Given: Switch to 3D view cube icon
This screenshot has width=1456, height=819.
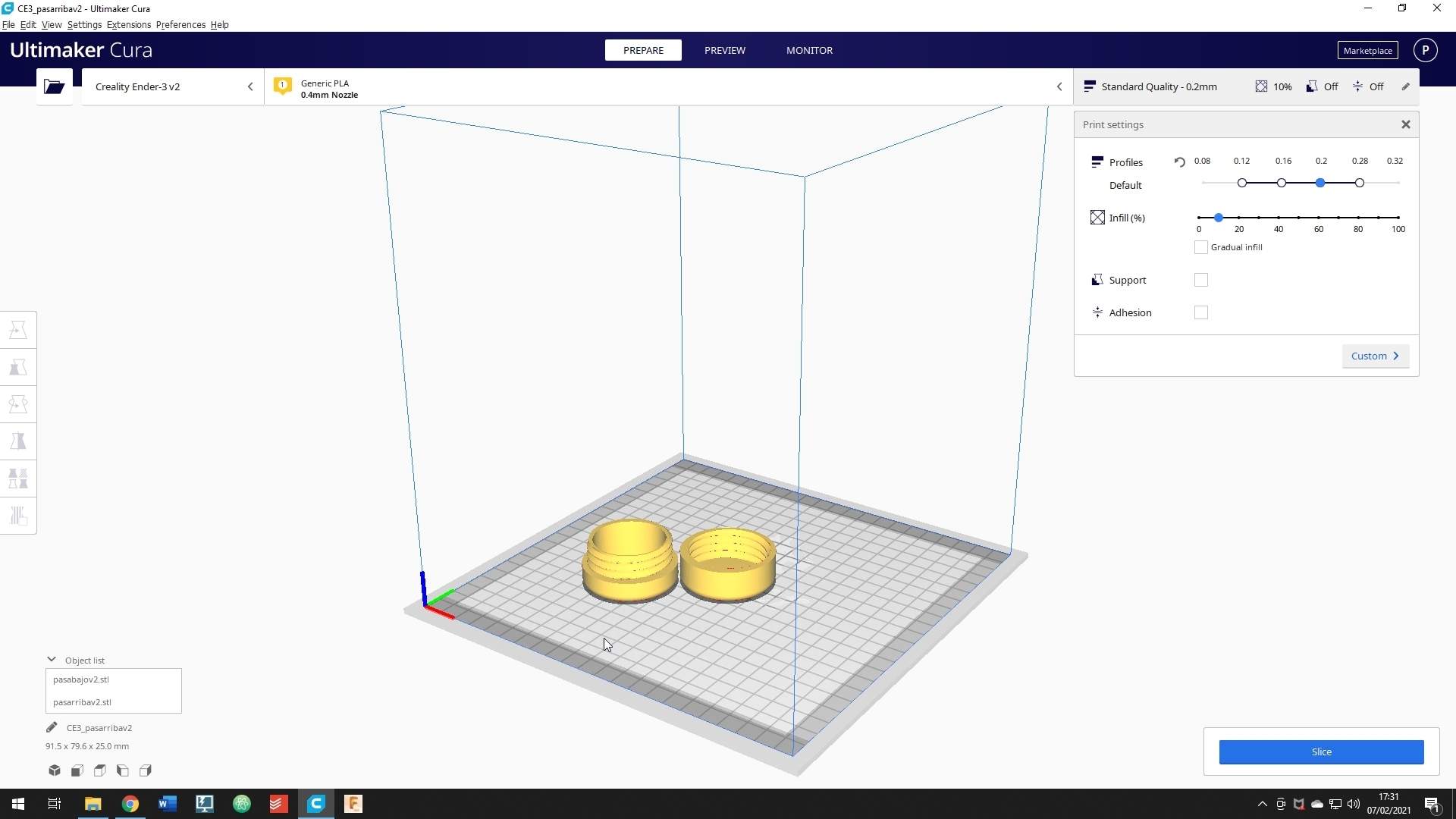Looking at the screenshot, I should click(55, 770).
